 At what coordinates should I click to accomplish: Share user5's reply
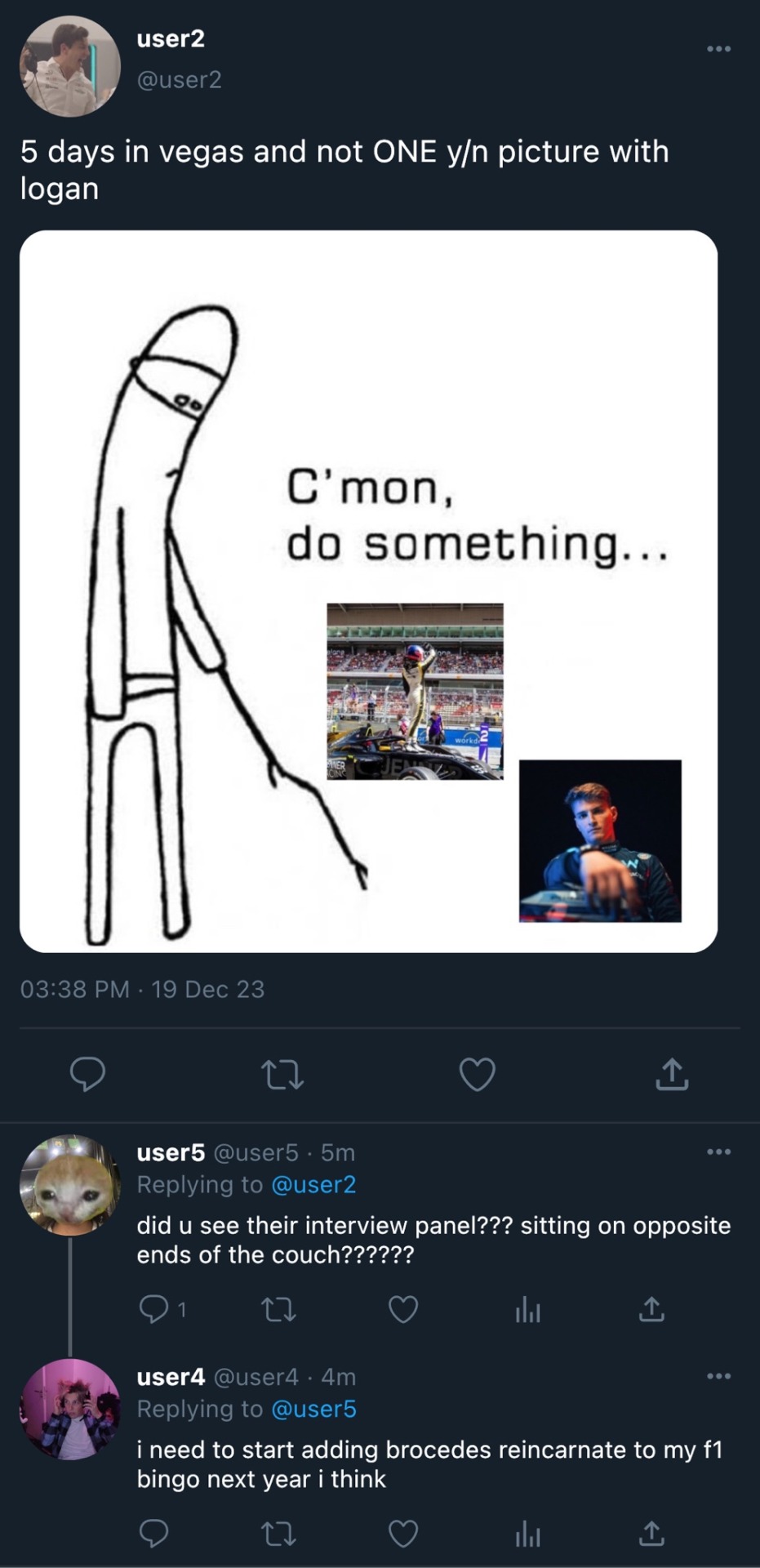tap(651, 1309)
